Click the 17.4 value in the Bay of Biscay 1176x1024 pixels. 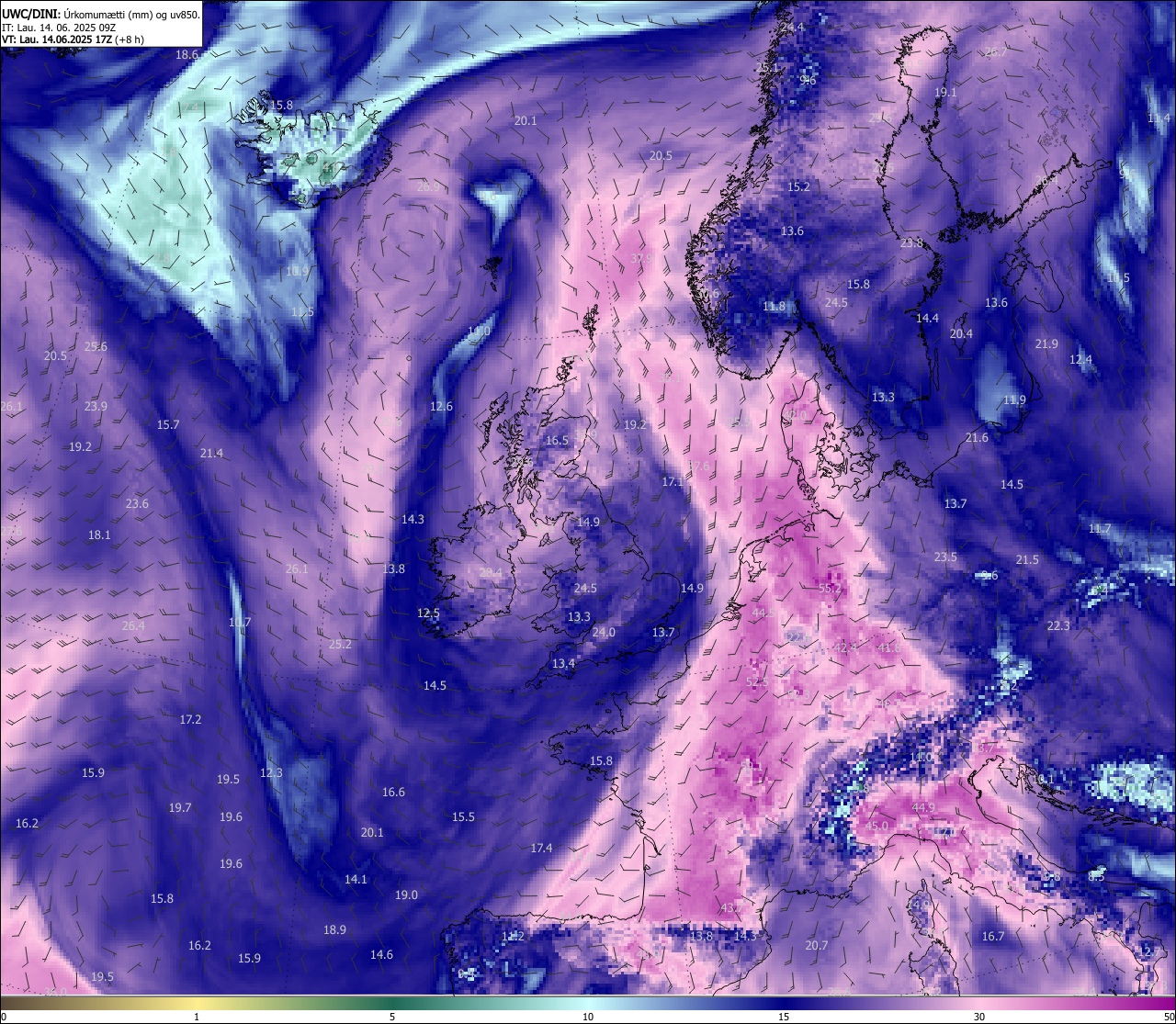coord(541,848)
